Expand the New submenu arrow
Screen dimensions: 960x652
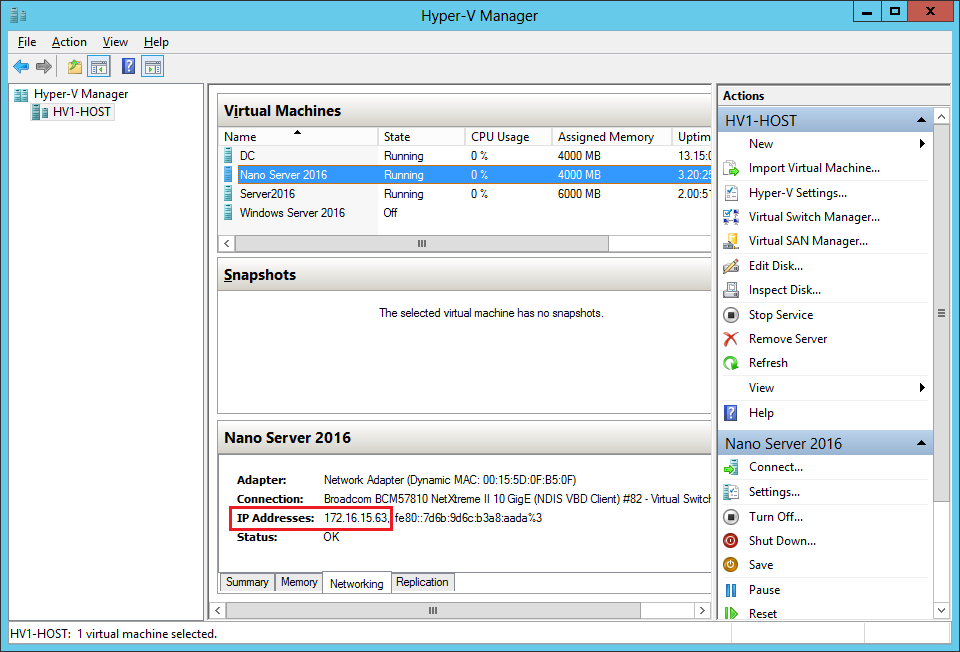[922, 144]
